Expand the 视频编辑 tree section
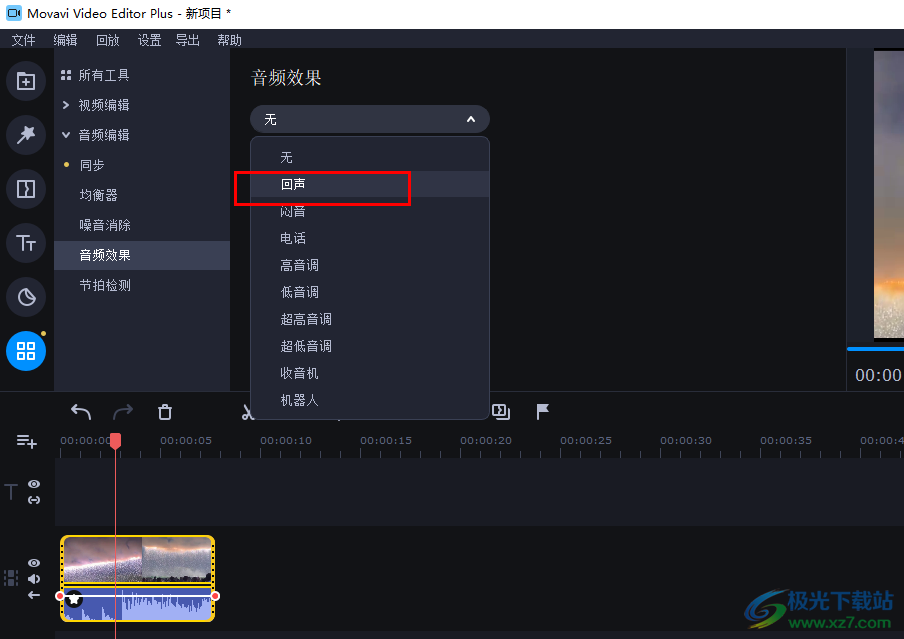904x639 pixels. coord(66,105)
